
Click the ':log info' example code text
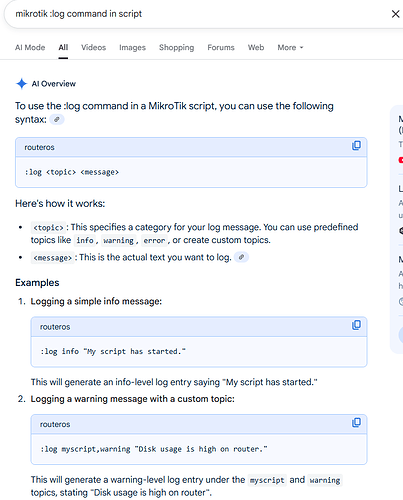pyautogui.click(x=113, y=351)
